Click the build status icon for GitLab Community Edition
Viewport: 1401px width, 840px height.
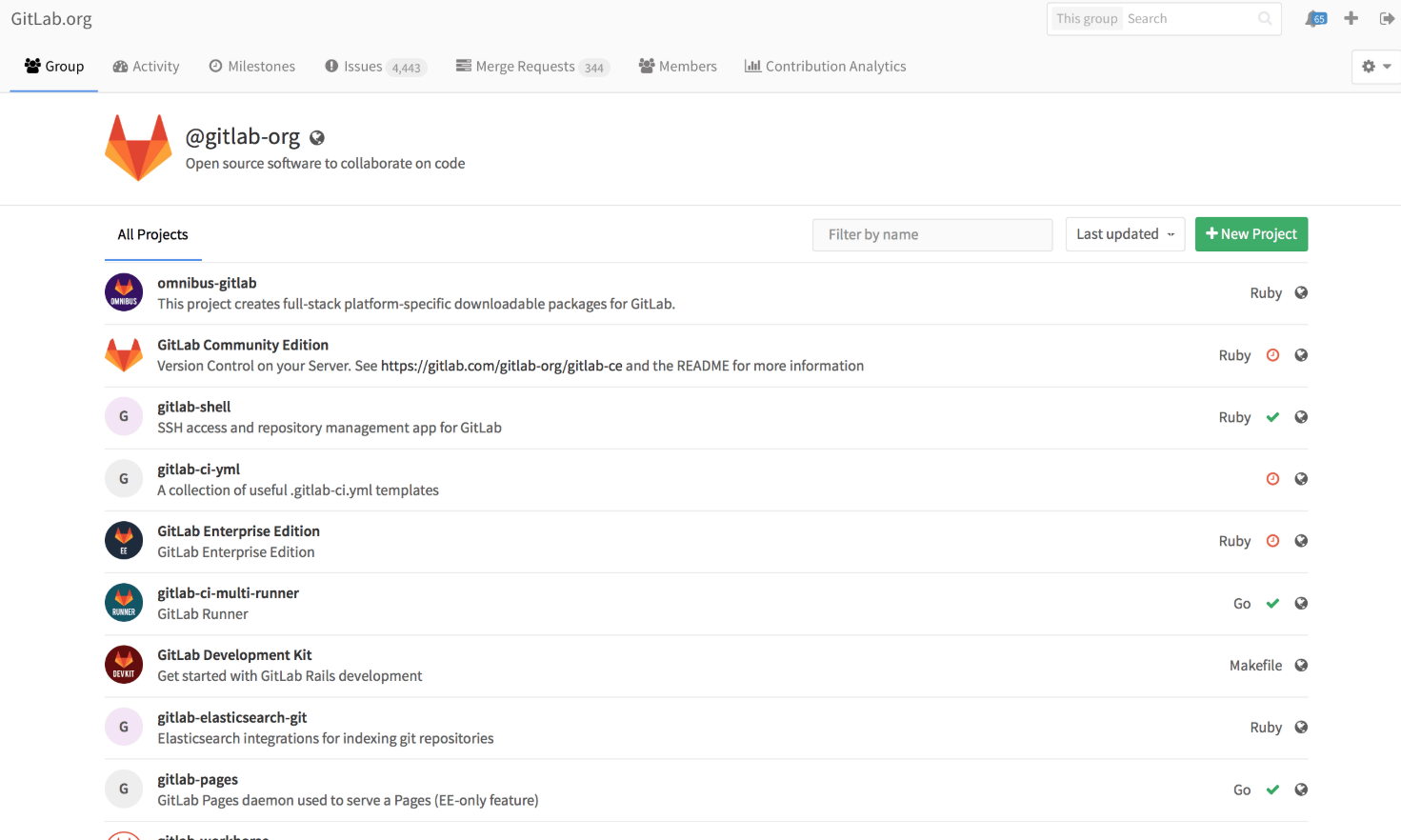point(1272,355)
